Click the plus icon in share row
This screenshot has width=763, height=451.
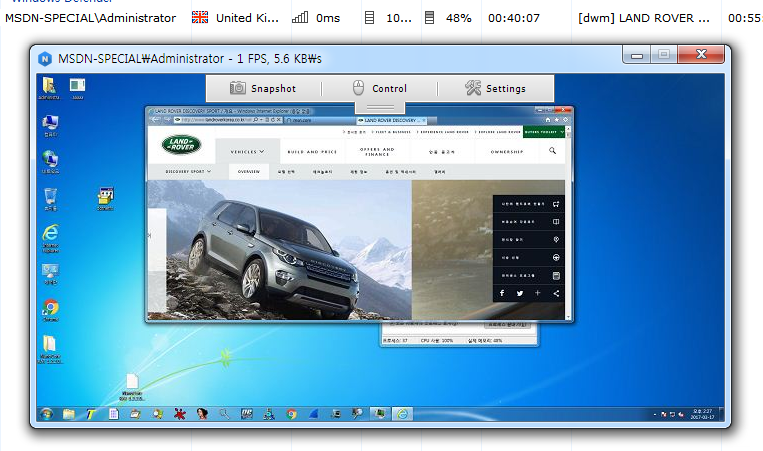538,293
